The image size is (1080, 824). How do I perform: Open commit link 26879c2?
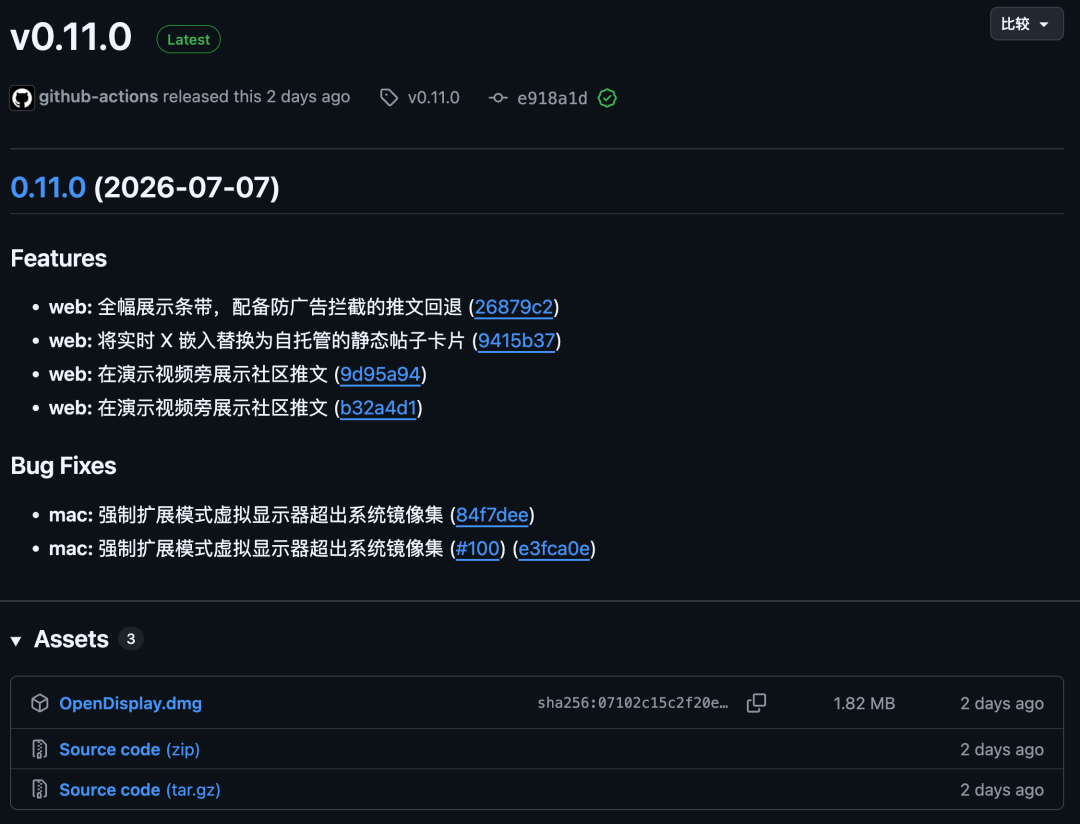[x=514, y=307]
